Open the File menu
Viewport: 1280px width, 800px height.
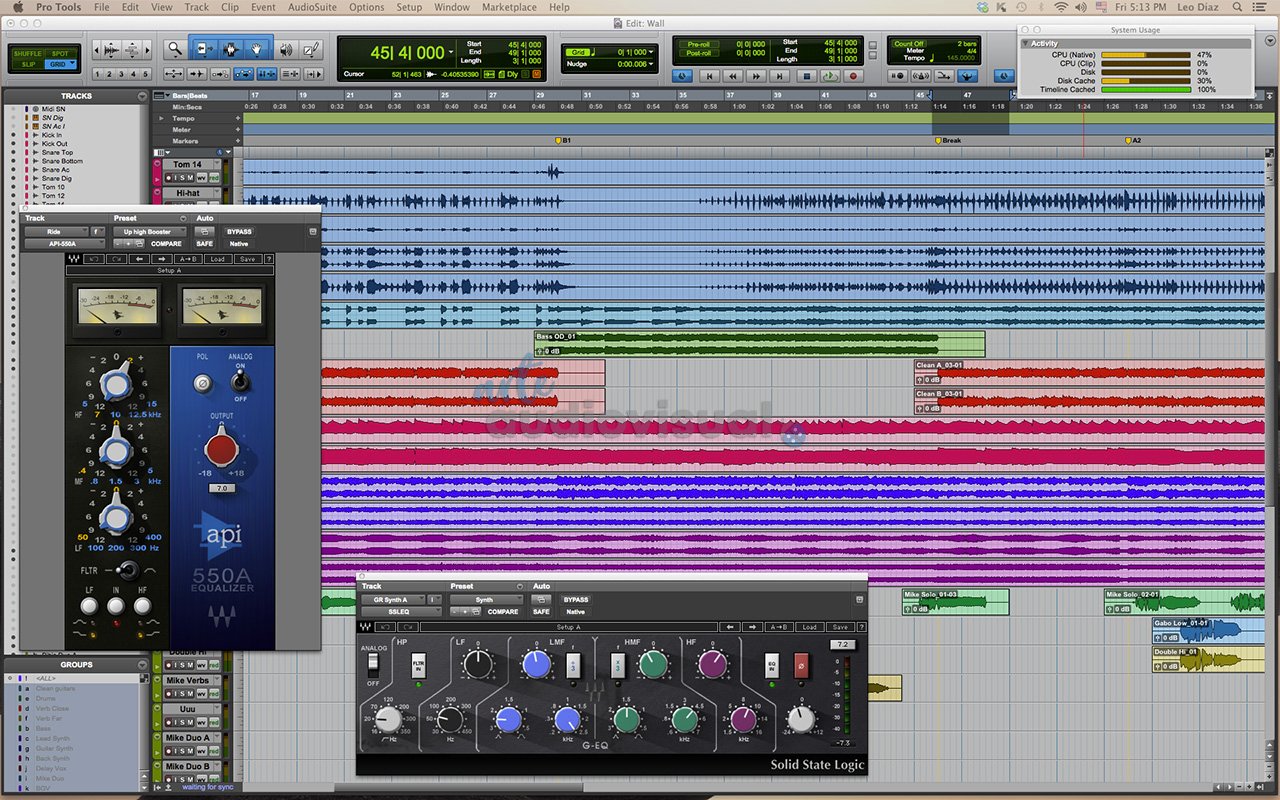102,7
